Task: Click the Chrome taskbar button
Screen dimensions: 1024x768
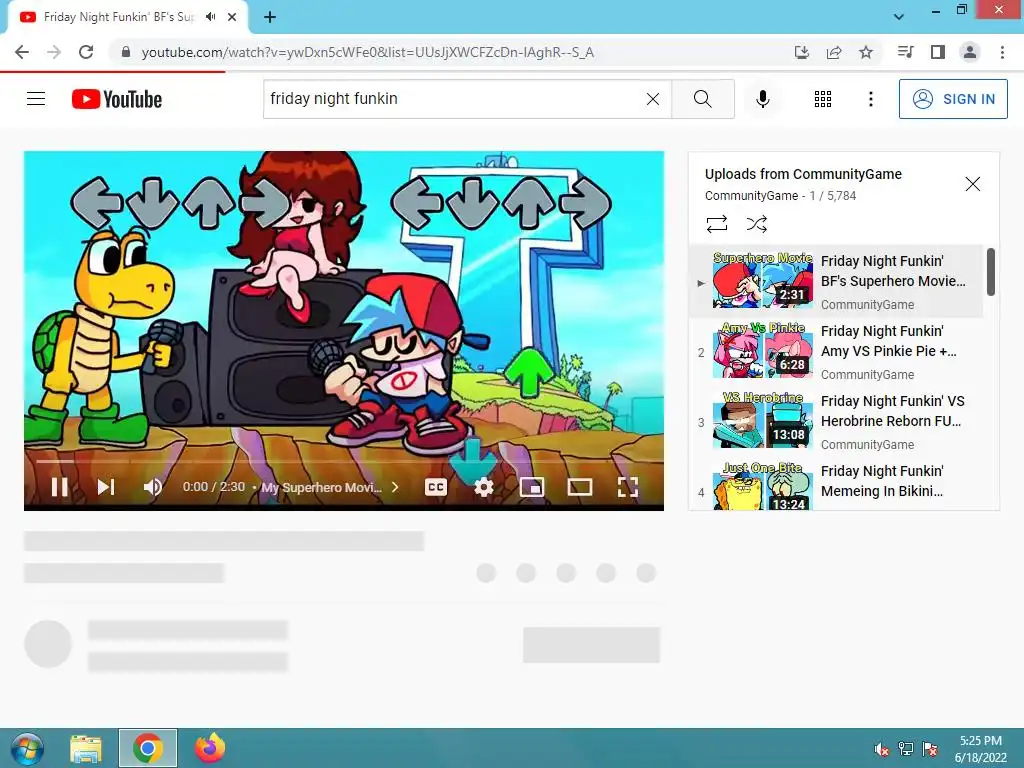Action: [148, 748]
